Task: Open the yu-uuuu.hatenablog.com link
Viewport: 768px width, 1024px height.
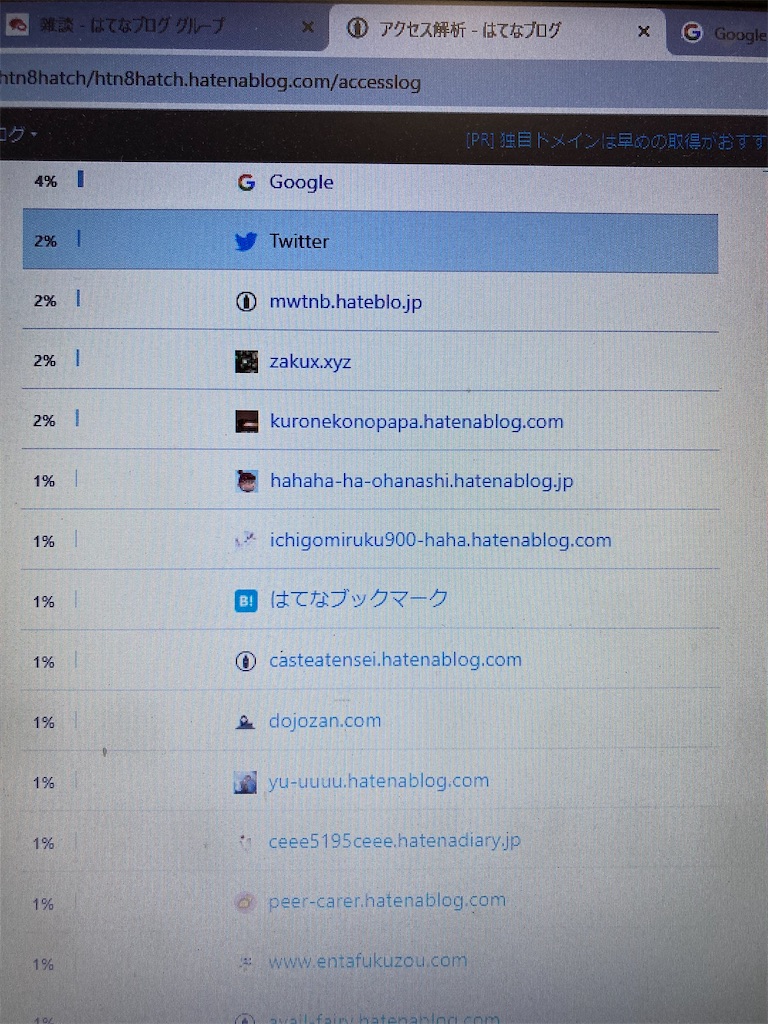Action: (x=378, y=781)
